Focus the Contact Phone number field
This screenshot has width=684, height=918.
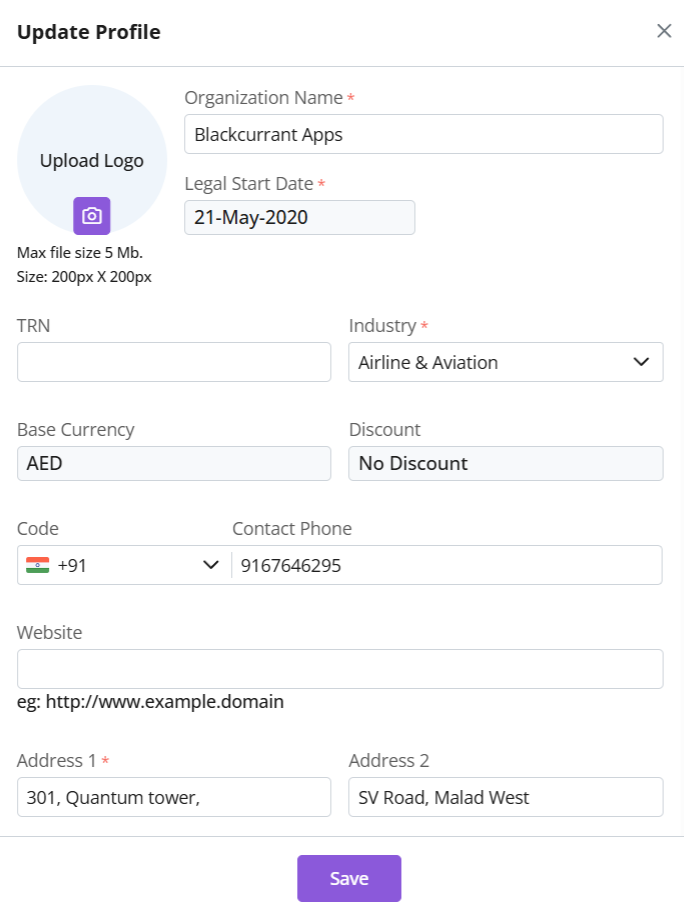[446, 565]
